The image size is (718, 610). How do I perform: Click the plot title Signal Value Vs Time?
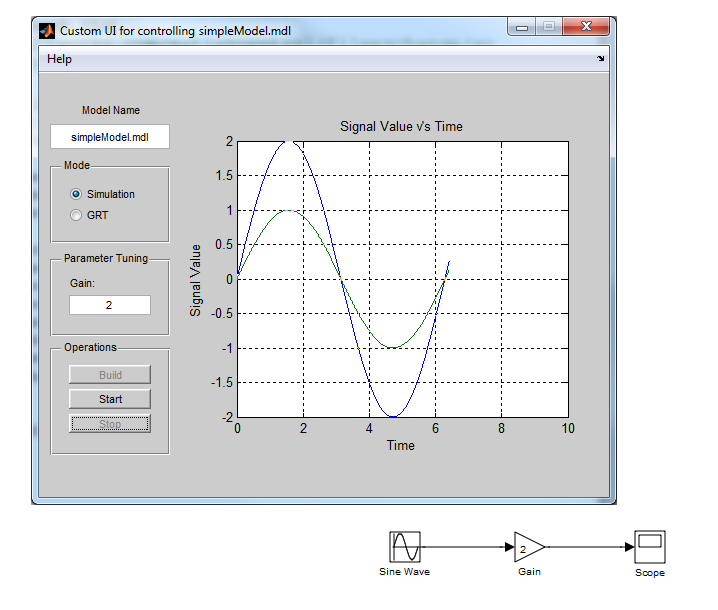(401, 126)
